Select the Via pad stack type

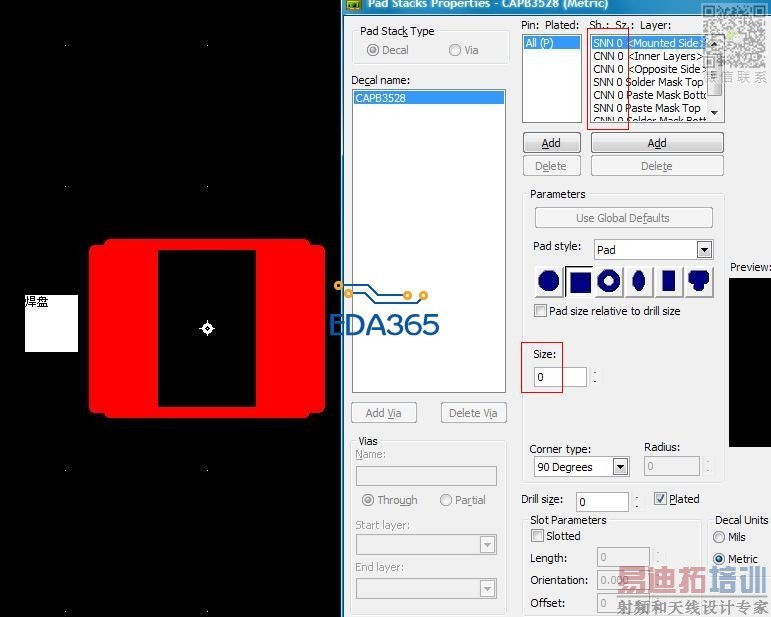pos(455,50)
